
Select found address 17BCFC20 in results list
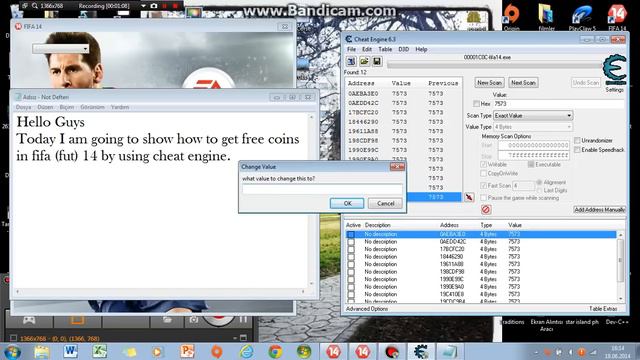tap(404, 112)
